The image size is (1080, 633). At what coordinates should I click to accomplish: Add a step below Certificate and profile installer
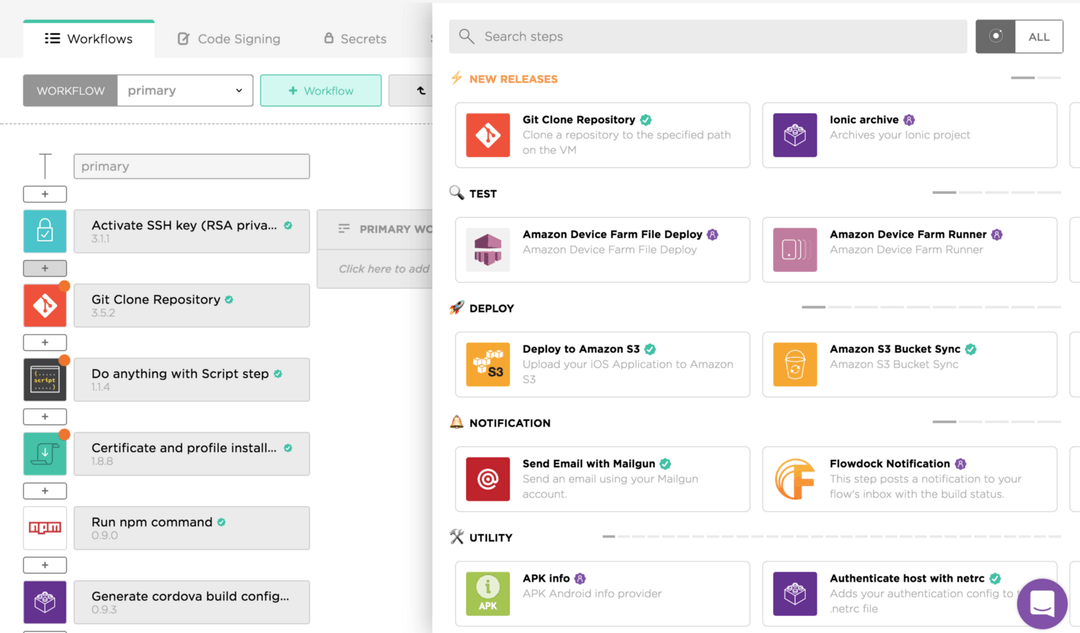click(45, 491)
